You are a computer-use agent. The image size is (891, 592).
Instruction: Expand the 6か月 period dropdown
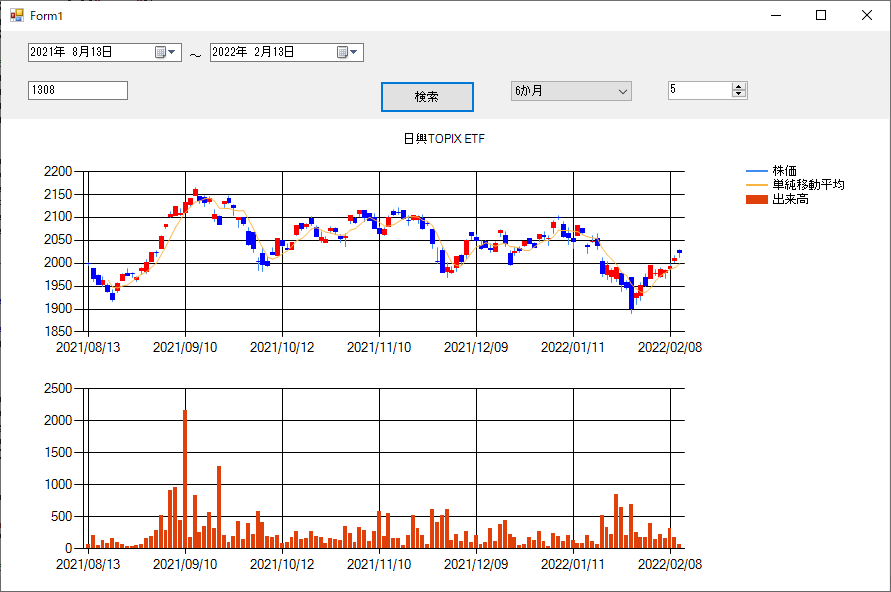click(x=623, y=91)
